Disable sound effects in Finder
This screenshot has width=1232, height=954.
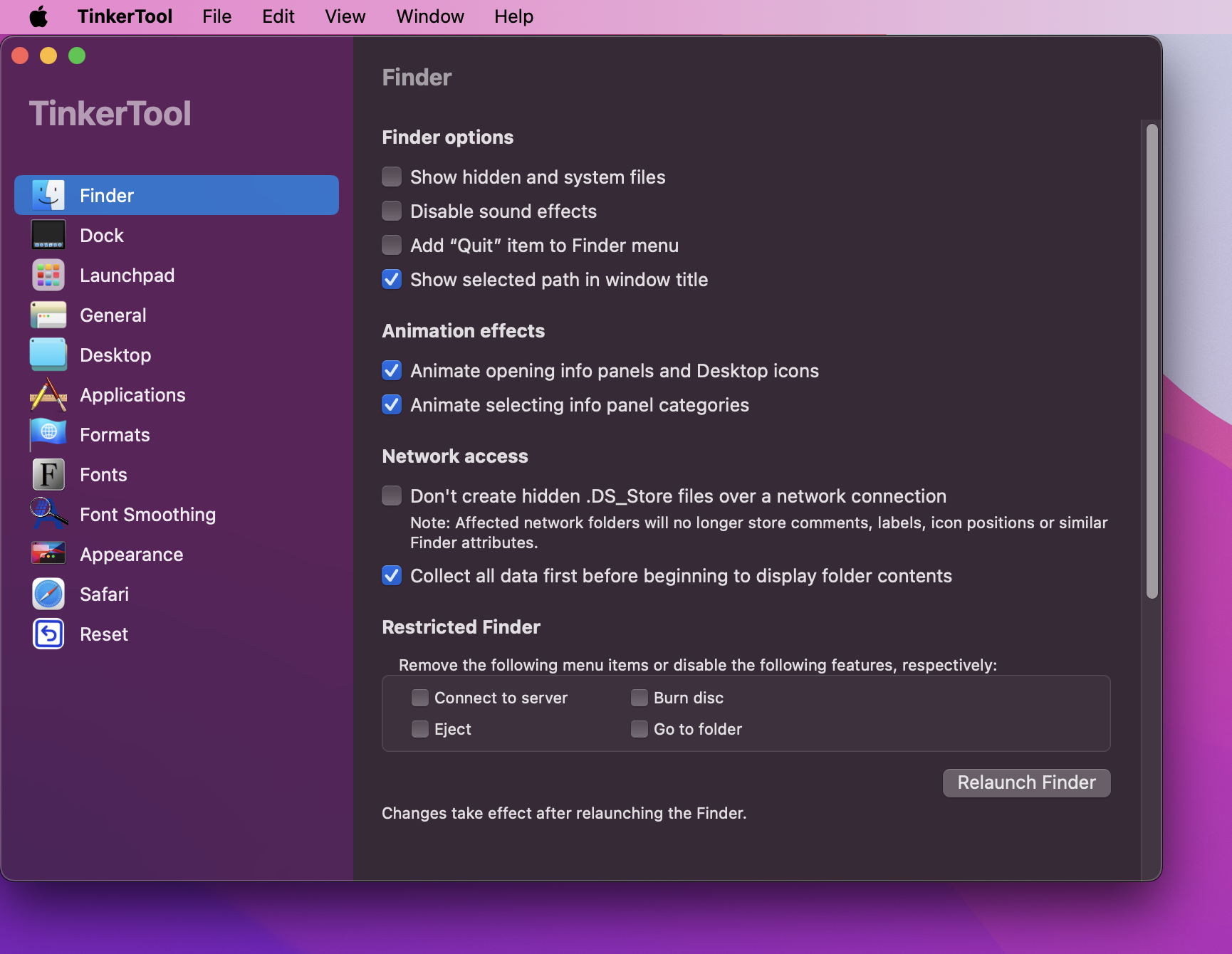[x=391, y=211]
